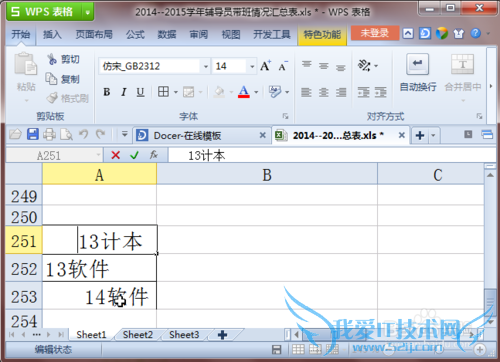Click the Cut scissors icon

tap(52, 59)
